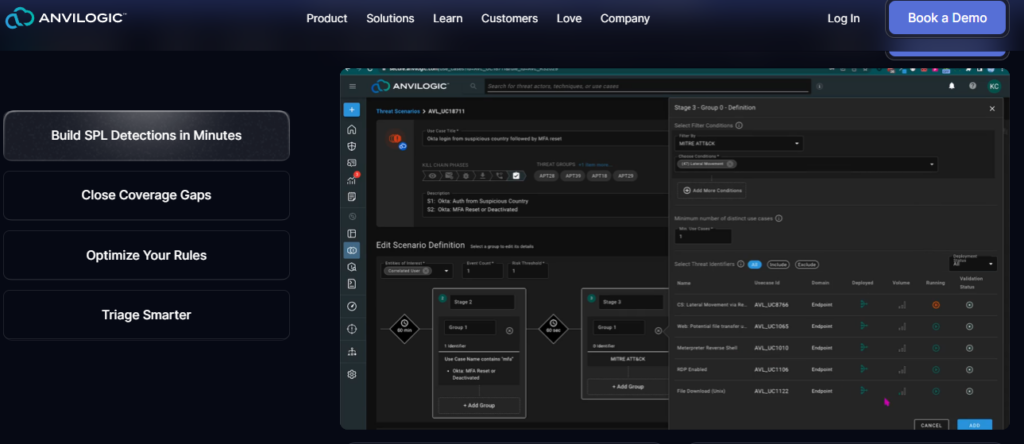Remove Group 1 from Stage 2

click(x=509, y=330)
